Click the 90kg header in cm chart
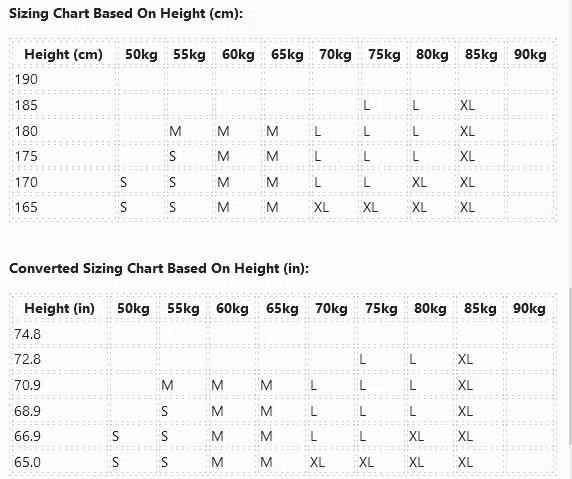 click(530, 54)
